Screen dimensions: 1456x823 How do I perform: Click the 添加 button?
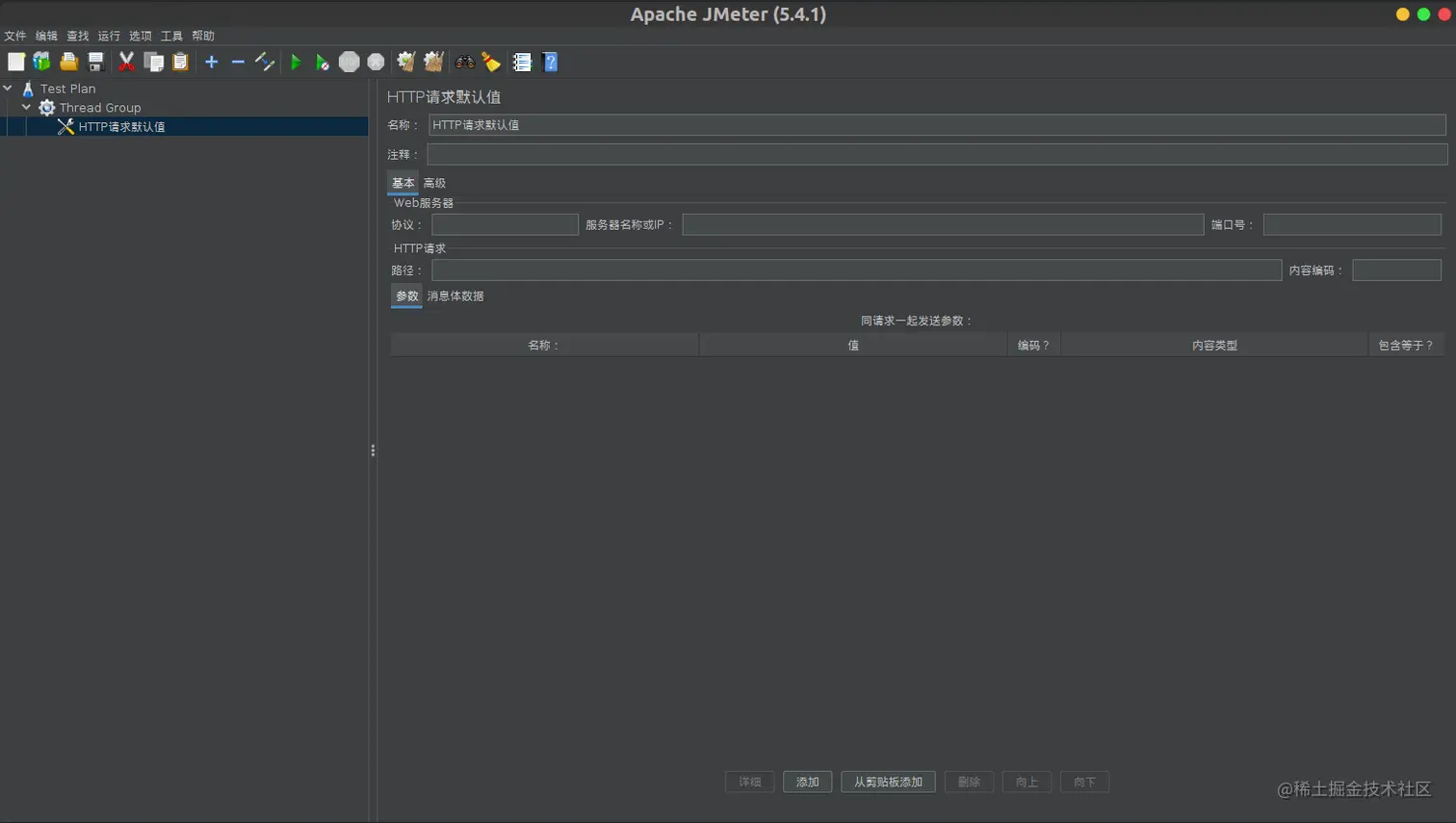(807, 782)
